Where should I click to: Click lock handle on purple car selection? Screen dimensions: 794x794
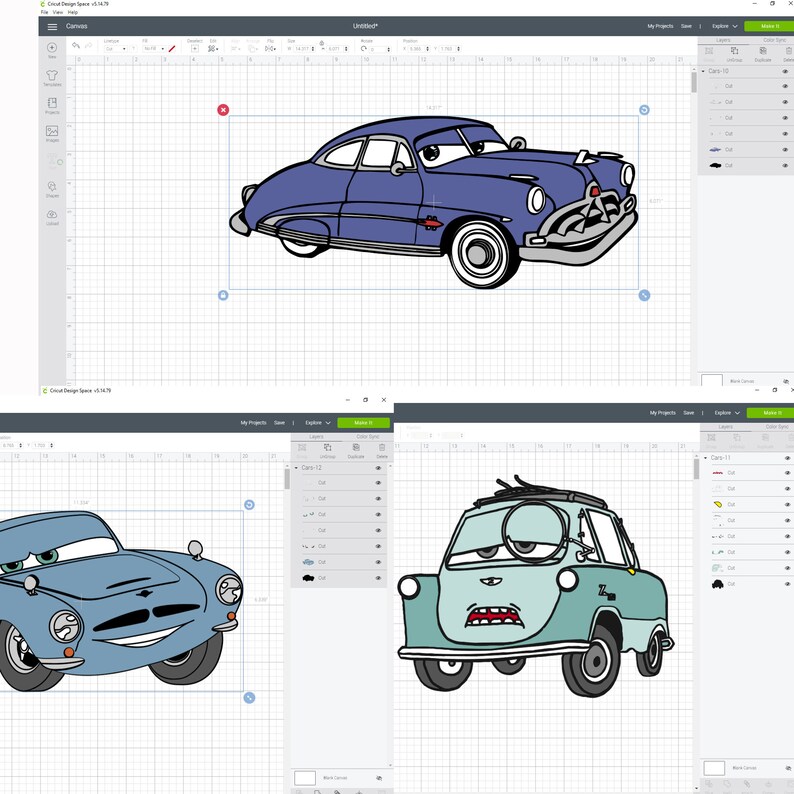click(x=223, y=295)
